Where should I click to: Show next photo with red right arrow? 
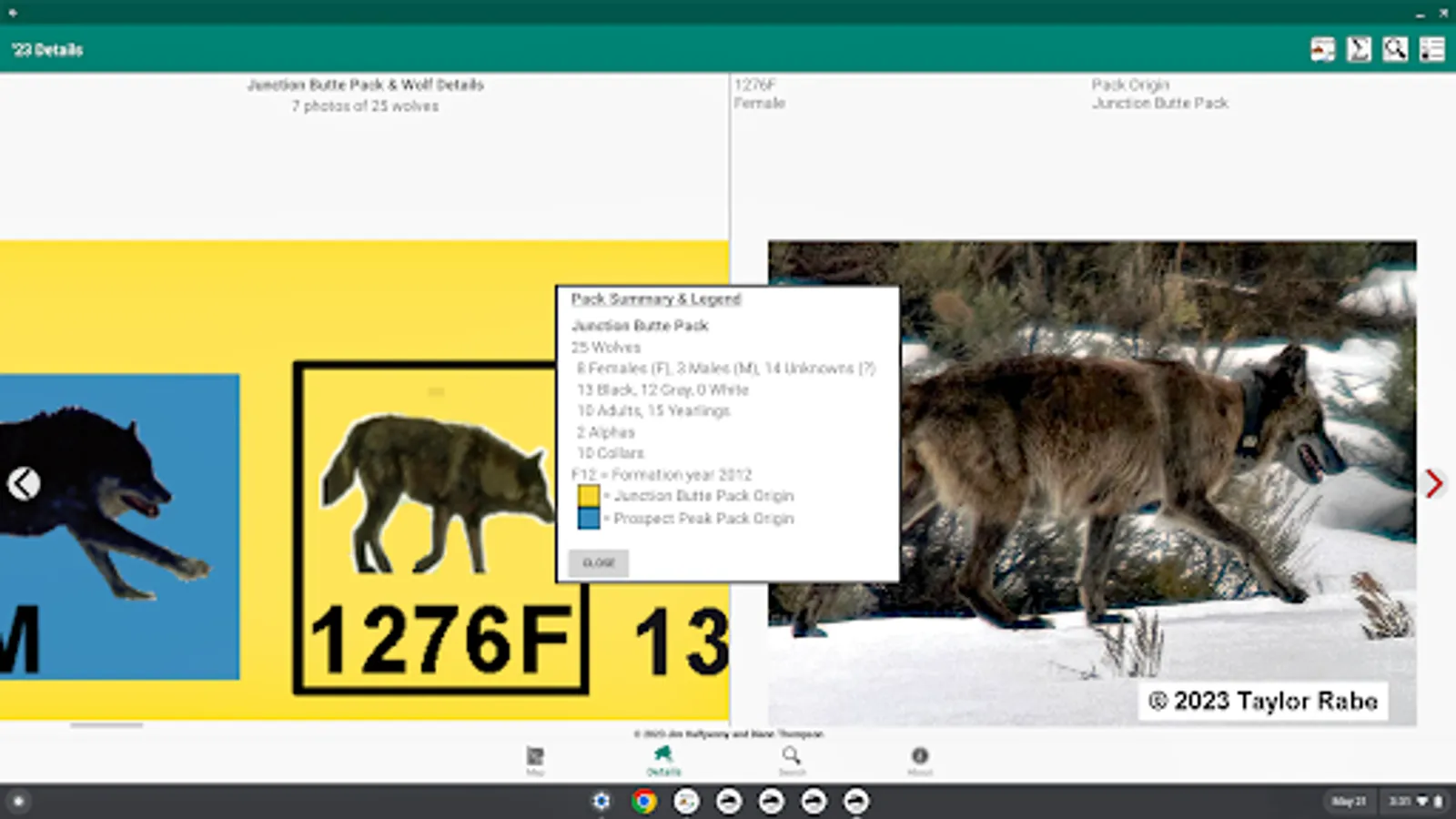click(x=1434, y=483)
